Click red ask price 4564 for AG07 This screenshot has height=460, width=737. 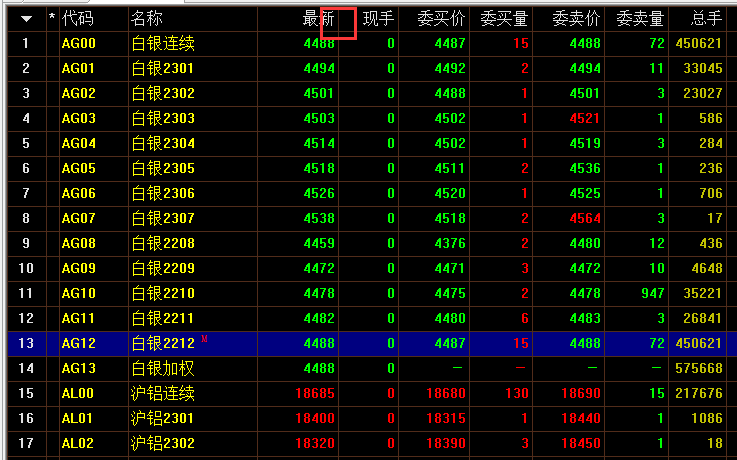pos(585,218)
